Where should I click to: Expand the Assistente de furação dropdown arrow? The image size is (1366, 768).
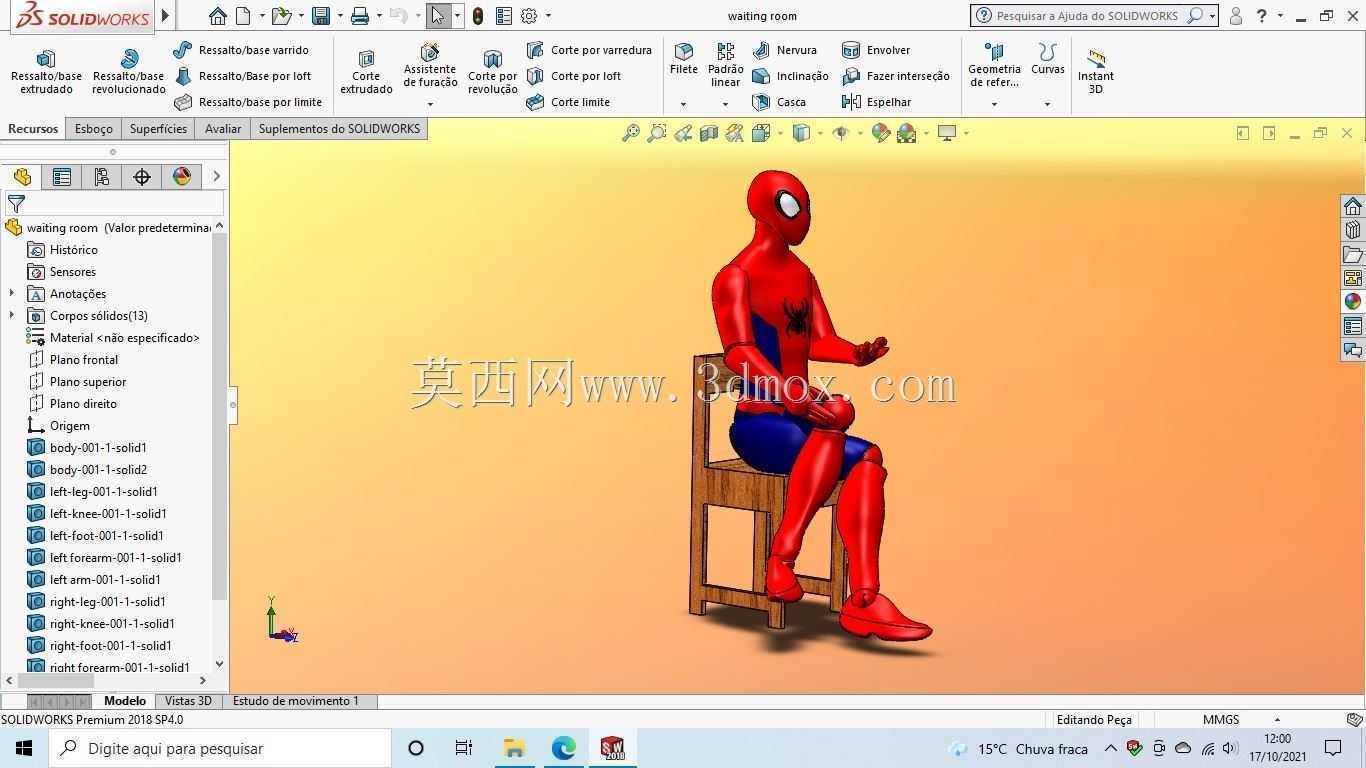pyautogui.click(x=430, y=104)
